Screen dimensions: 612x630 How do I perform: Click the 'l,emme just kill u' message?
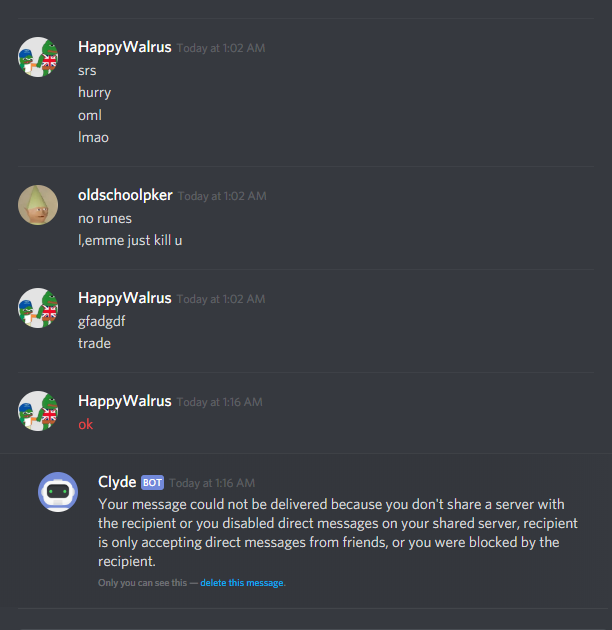click(x=130, y=240)
